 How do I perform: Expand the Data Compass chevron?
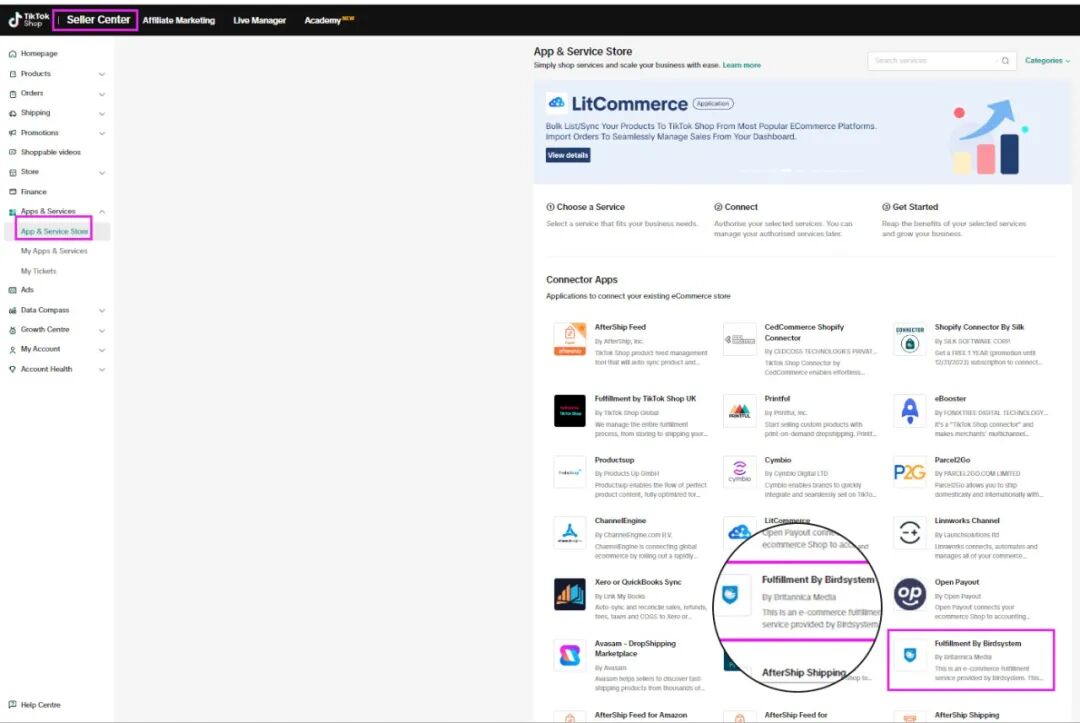point(102,311)
